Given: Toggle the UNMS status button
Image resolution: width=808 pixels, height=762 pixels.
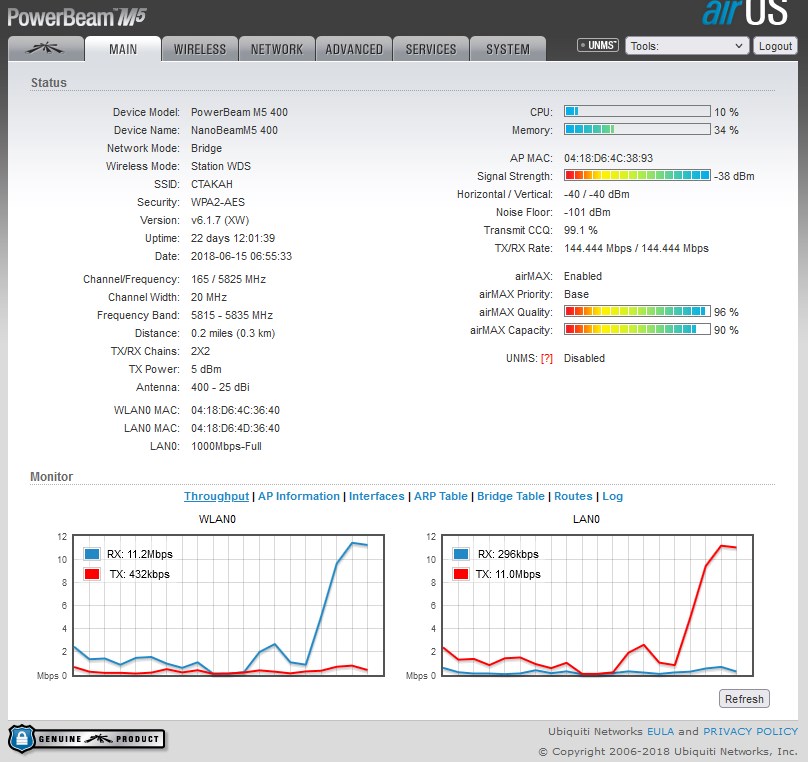Looking at the screenshot, I should [x=598, y=45].
